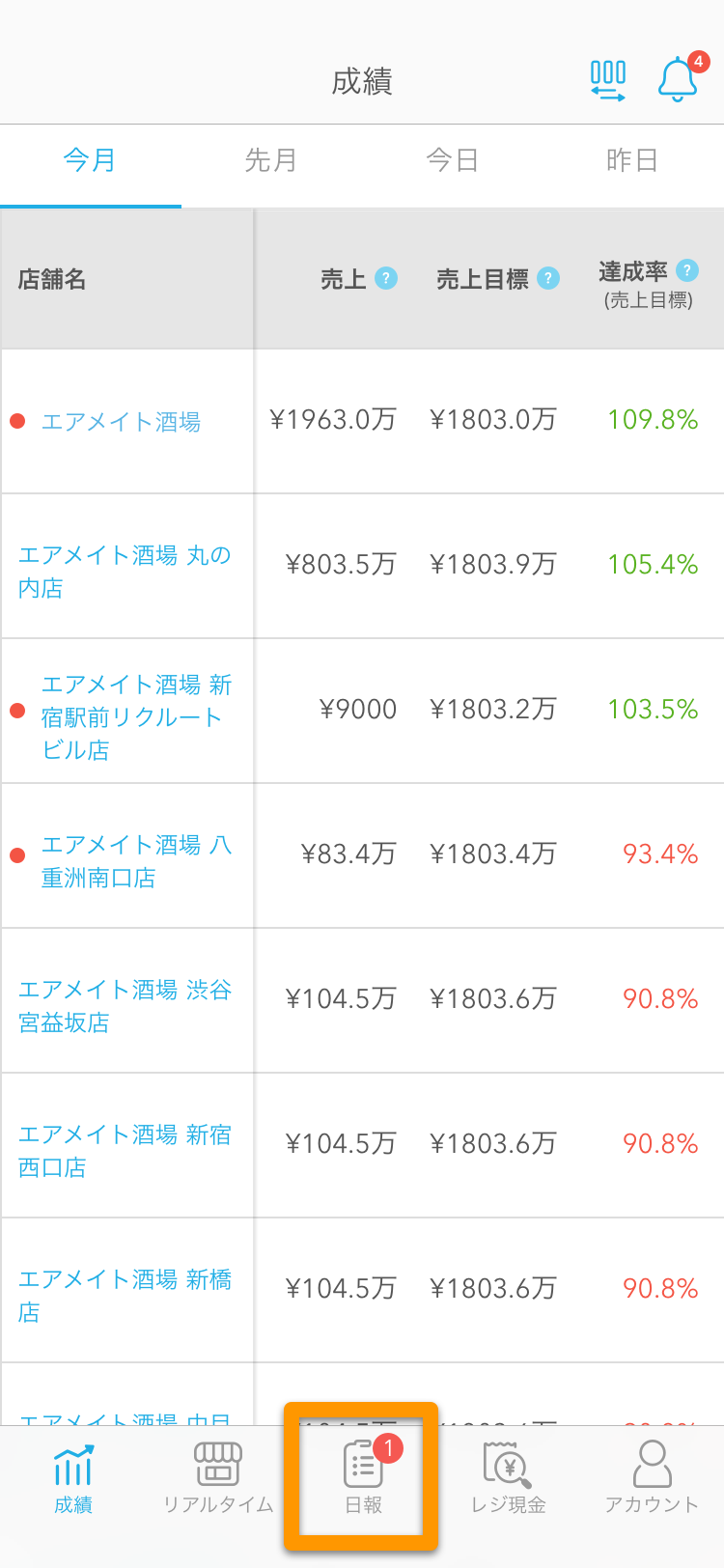Select the 店舗名 column header

pyautogui.click(x=52, y=279)
